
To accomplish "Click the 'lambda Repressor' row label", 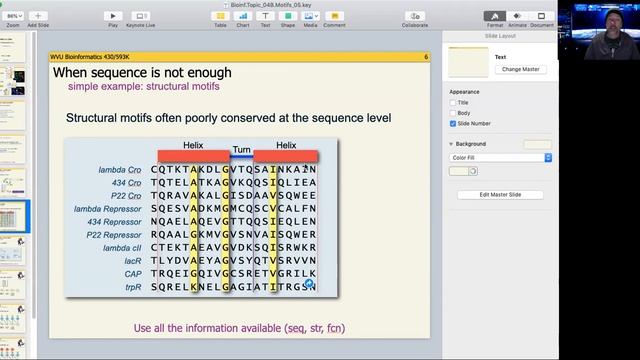I will pyautogui.click(x=107, y=209).
